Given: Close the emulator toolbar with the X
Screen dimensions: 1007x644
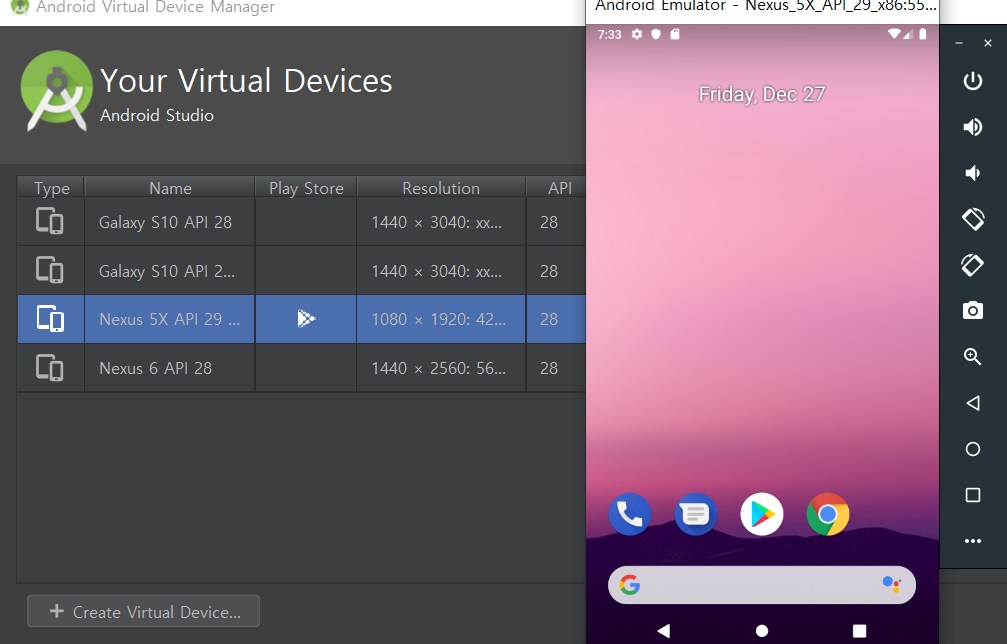Looking at the screenshot, I should pos(988,43).
